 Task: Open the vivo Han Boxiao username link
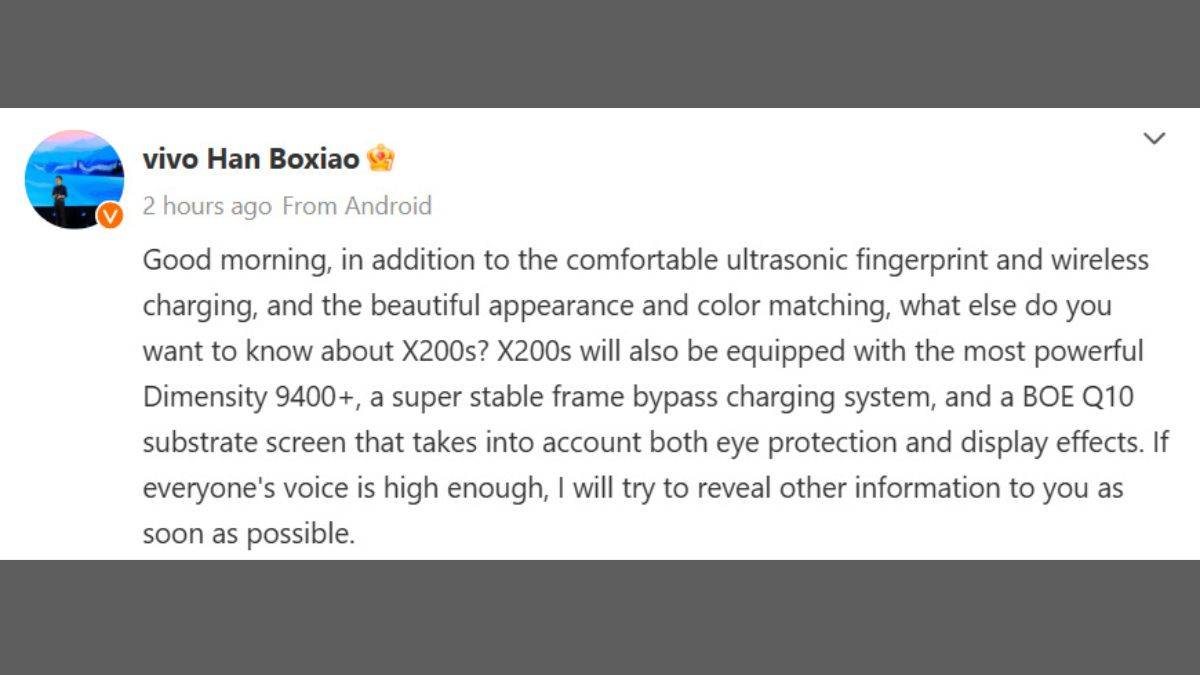[x=251, y=159]
